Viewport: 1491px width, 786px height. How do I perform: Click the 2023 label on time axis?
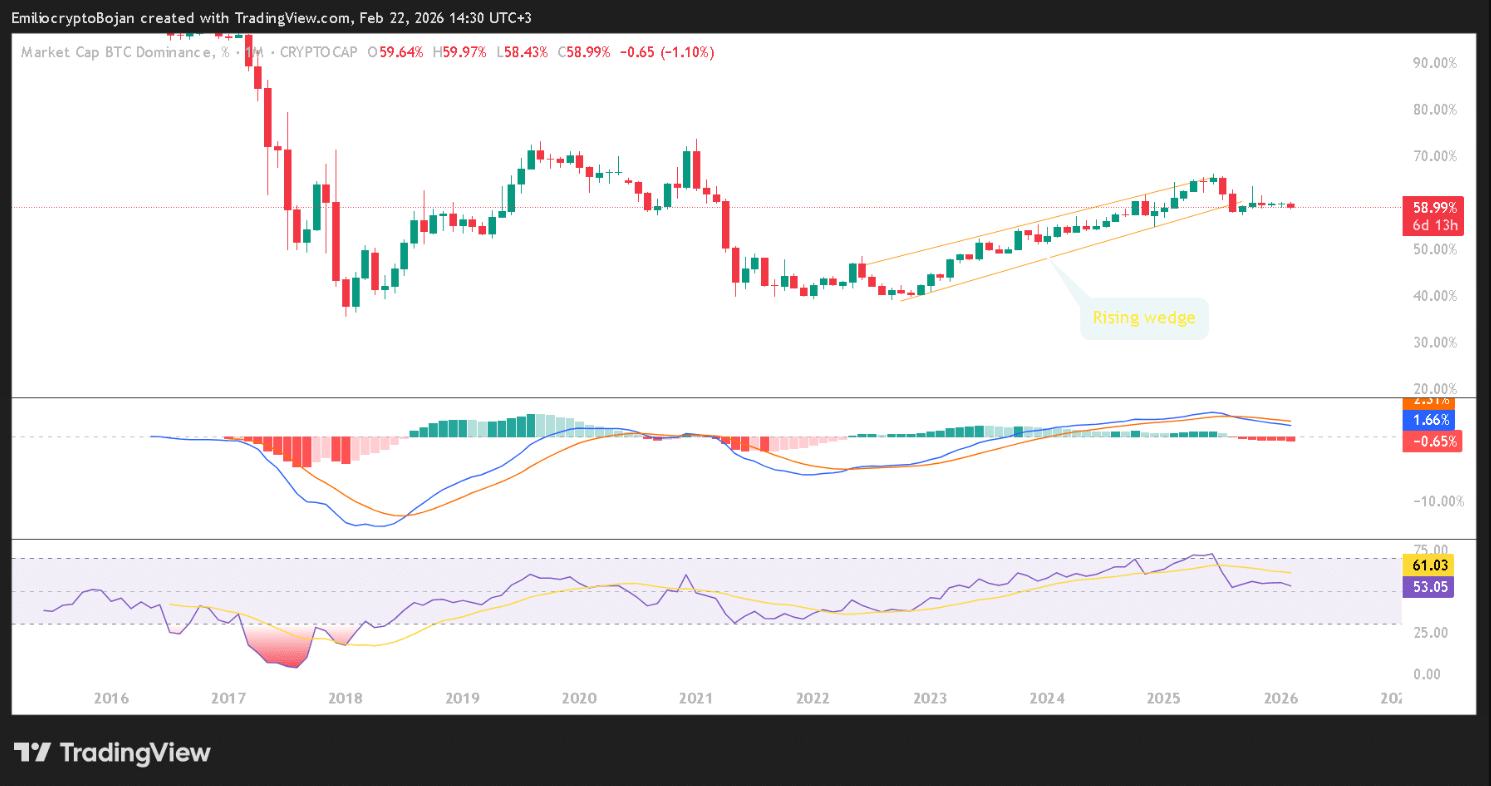coord(930,697)
